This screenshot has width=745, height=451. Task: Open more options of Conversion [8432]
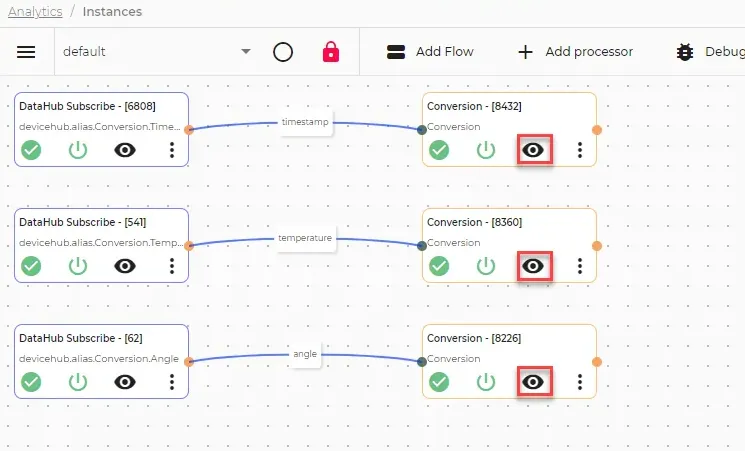(580, 150)
